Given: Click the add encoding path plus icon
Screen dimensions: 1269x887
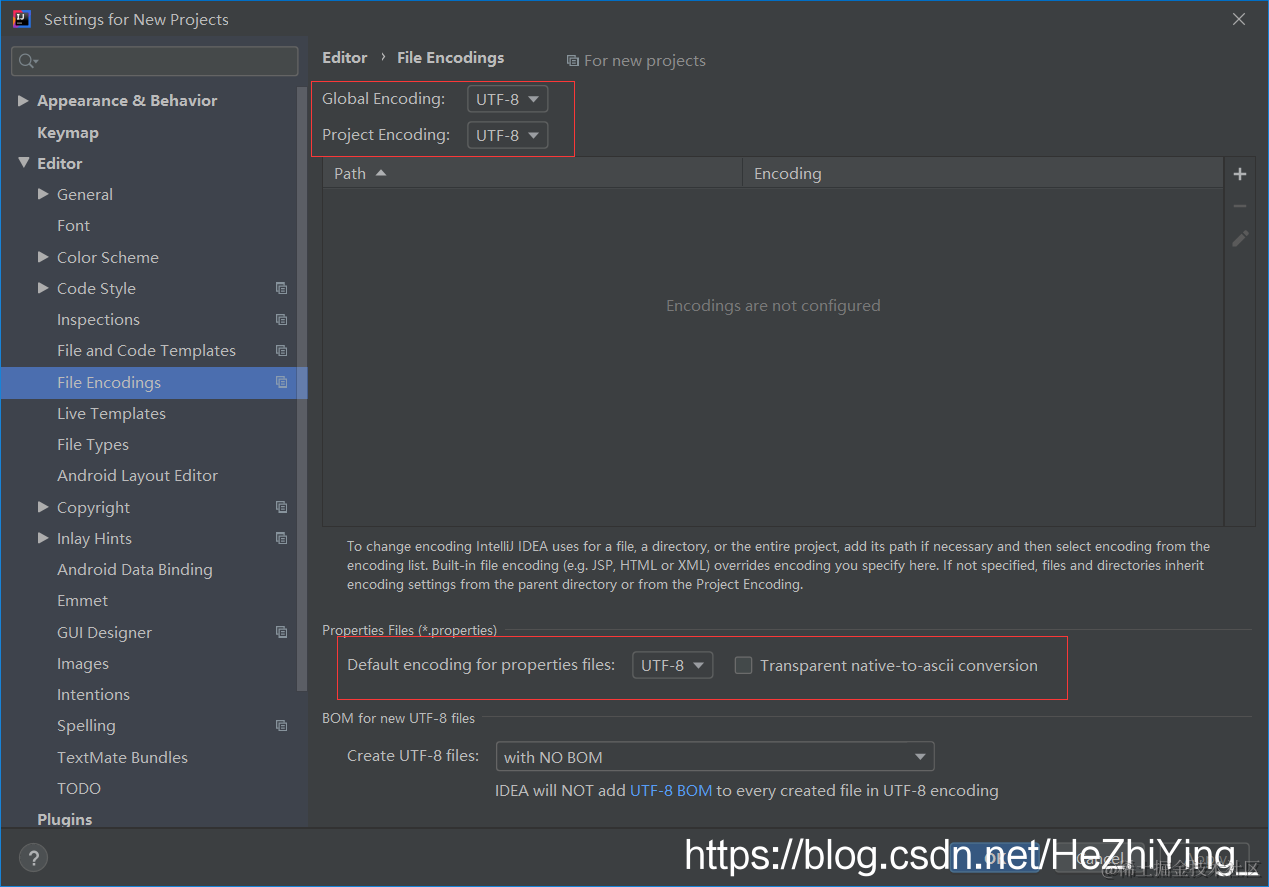Looking at the screenshot, I should click(x=1240, y=174).
